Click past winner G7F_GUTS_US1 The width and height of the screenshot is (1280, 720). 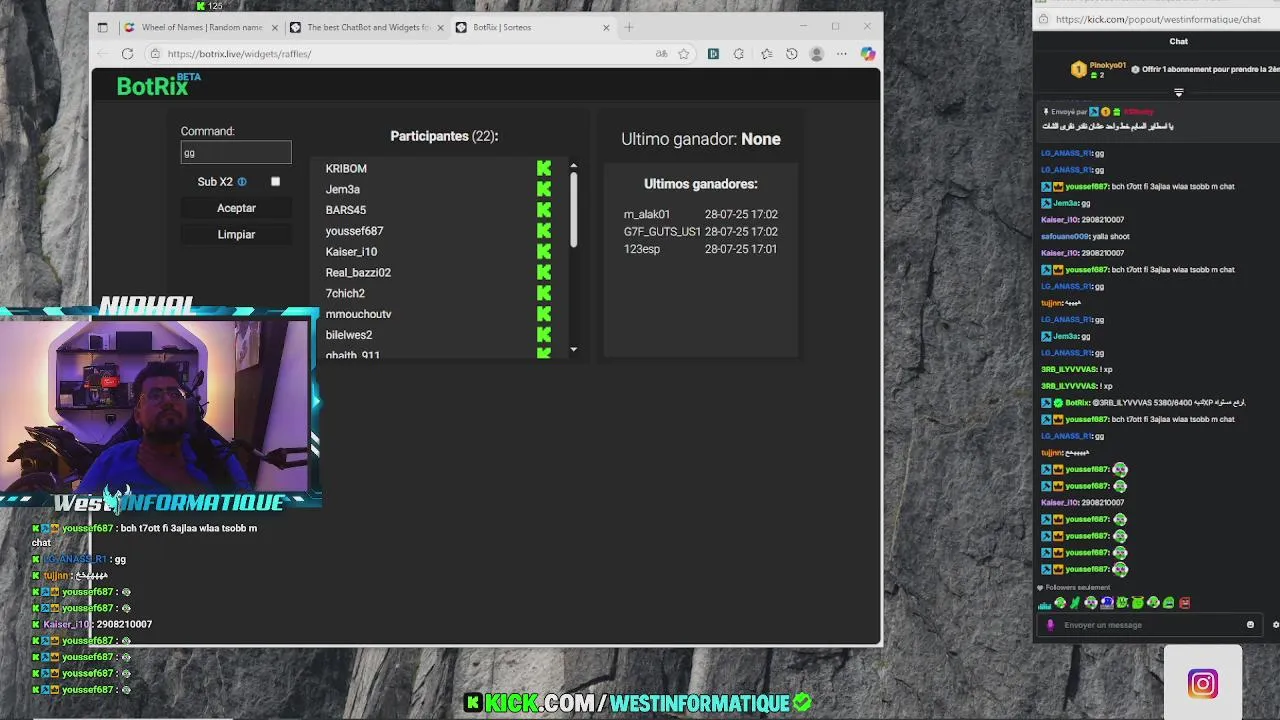tap(662, 231)
